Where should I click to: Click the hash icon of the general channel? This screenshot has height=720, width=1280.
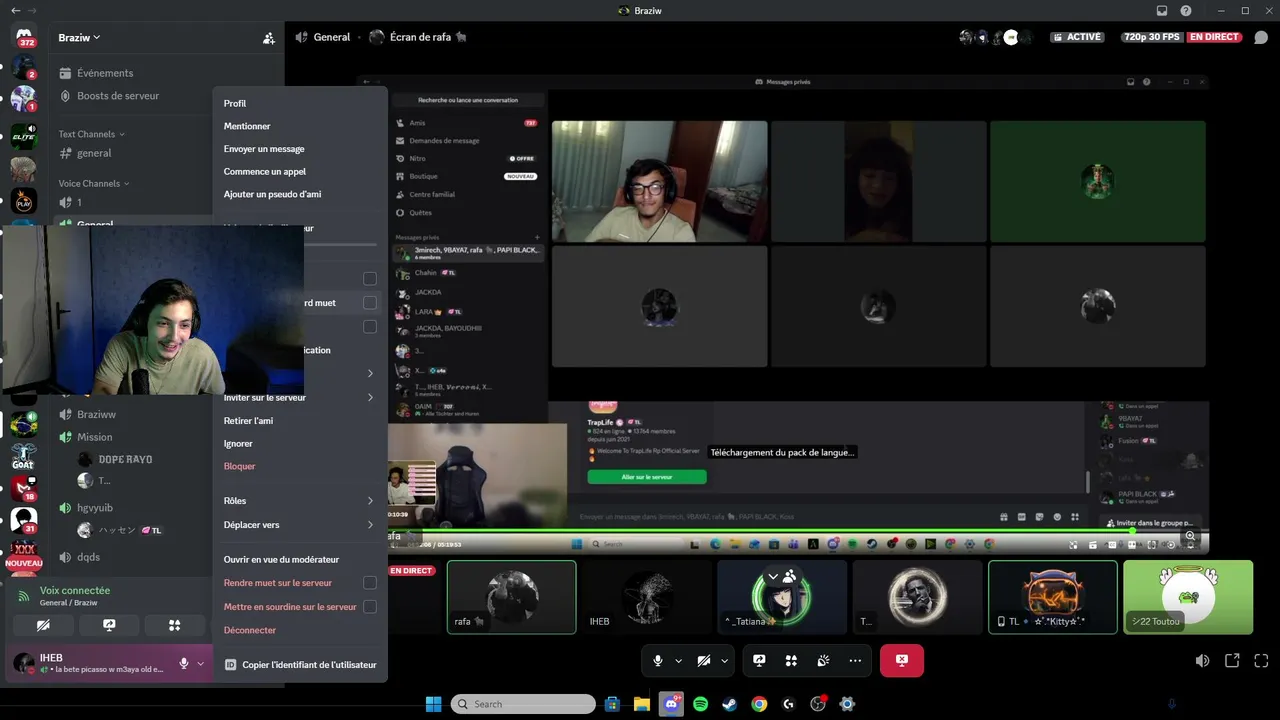[66, 153]
